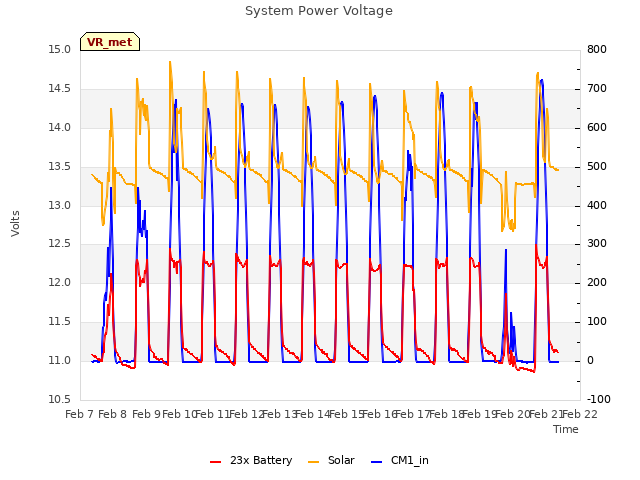Screen dimensions: 640x480
Task: Click the 11.5 left axis tick label
Action: (x=60, y=322)
